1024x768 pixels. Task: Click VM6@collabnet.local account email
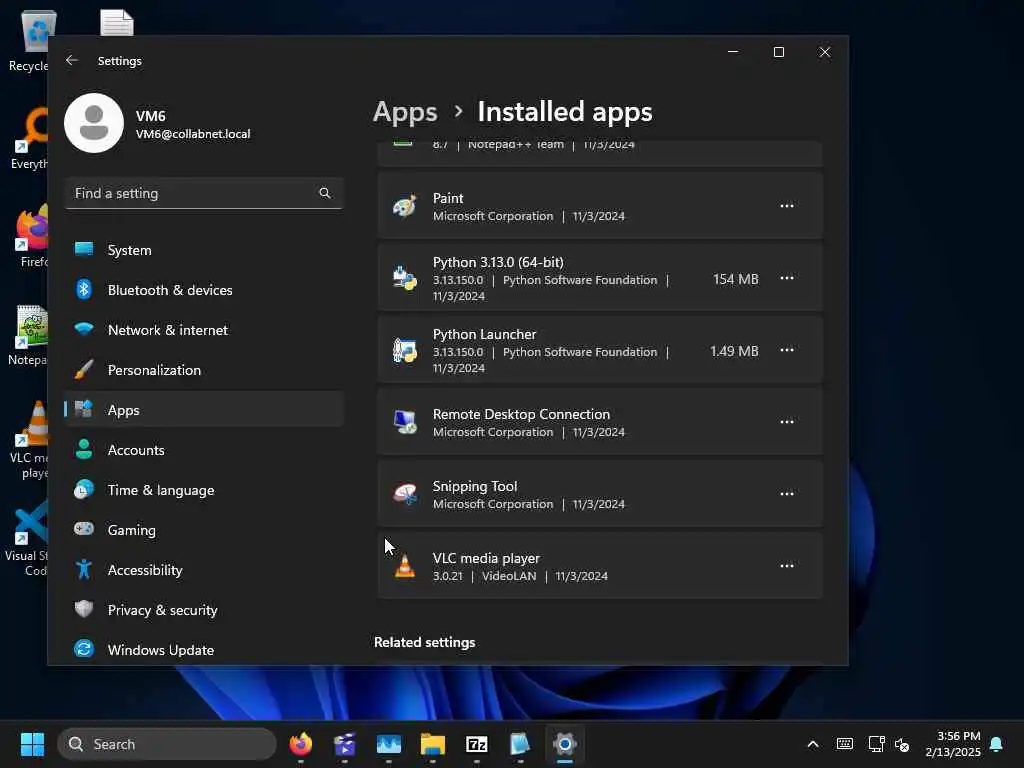[193, 134]
